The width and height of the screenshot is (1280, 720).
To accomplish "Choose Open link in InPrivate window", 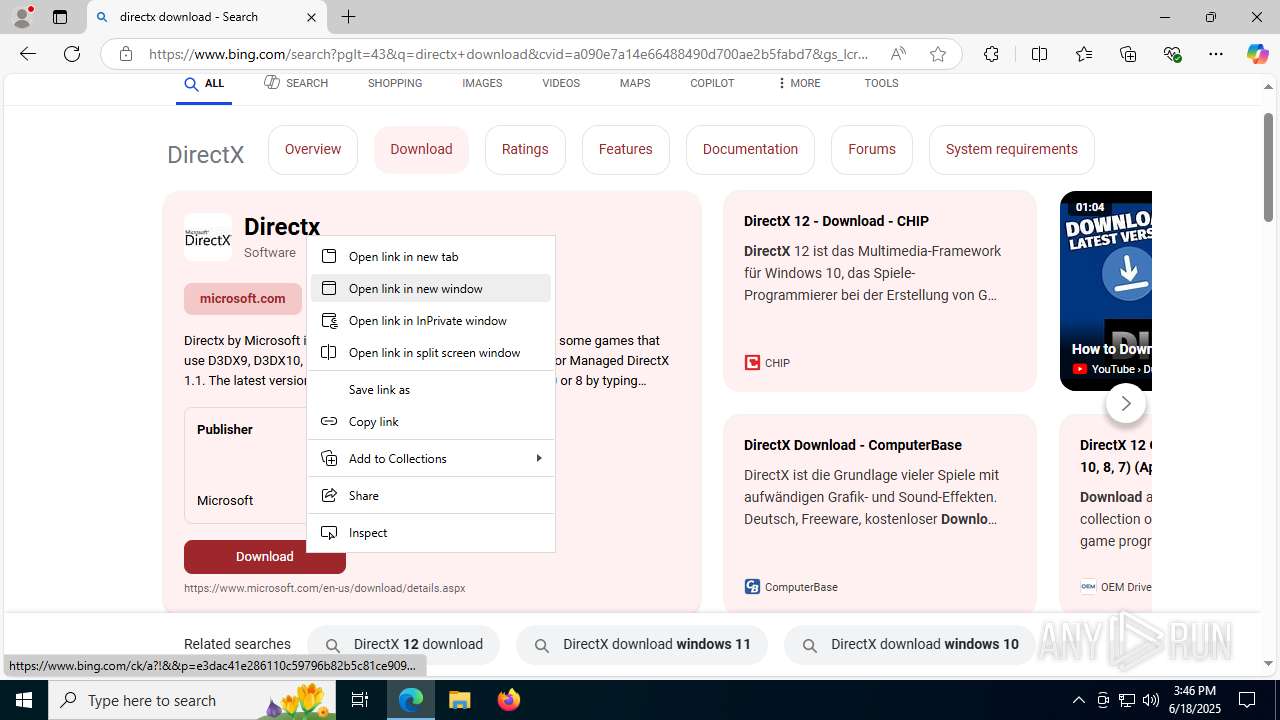I will tap(431, 320).
